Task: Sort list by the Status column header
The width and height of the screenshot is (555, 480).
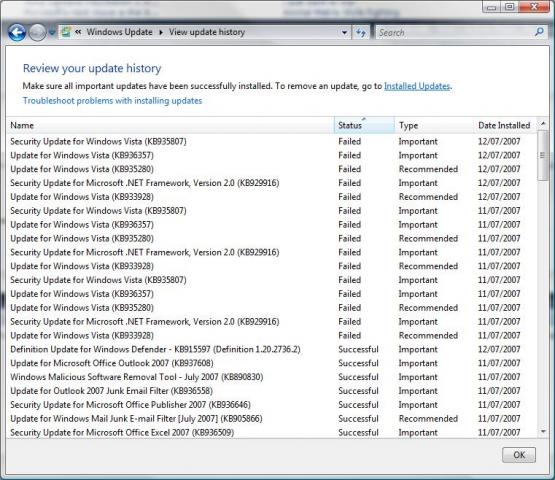Action: 364,125
